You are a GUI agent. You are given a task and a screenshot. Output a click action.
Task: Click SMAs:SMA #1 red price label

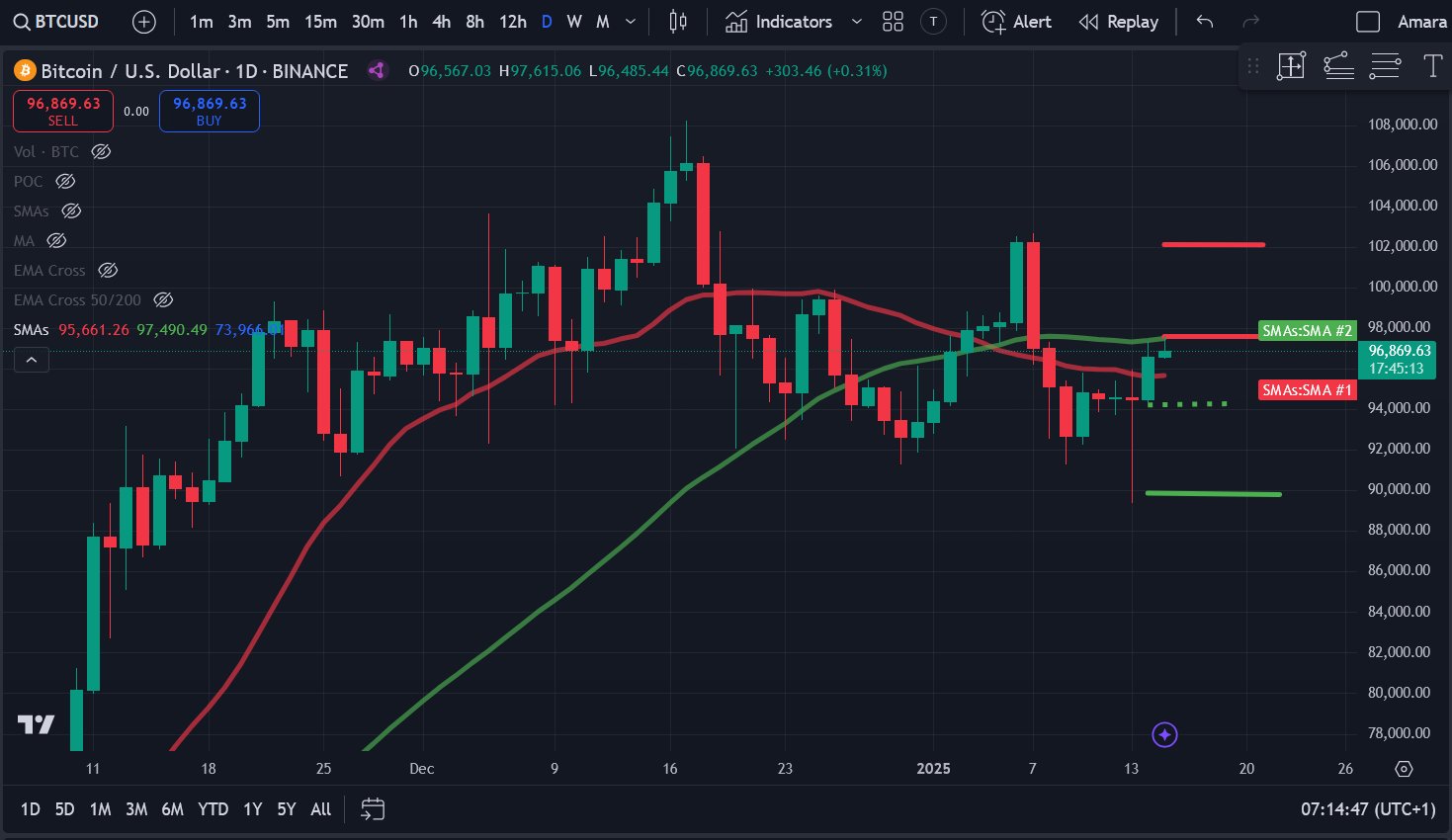(x=1307, y=390)
